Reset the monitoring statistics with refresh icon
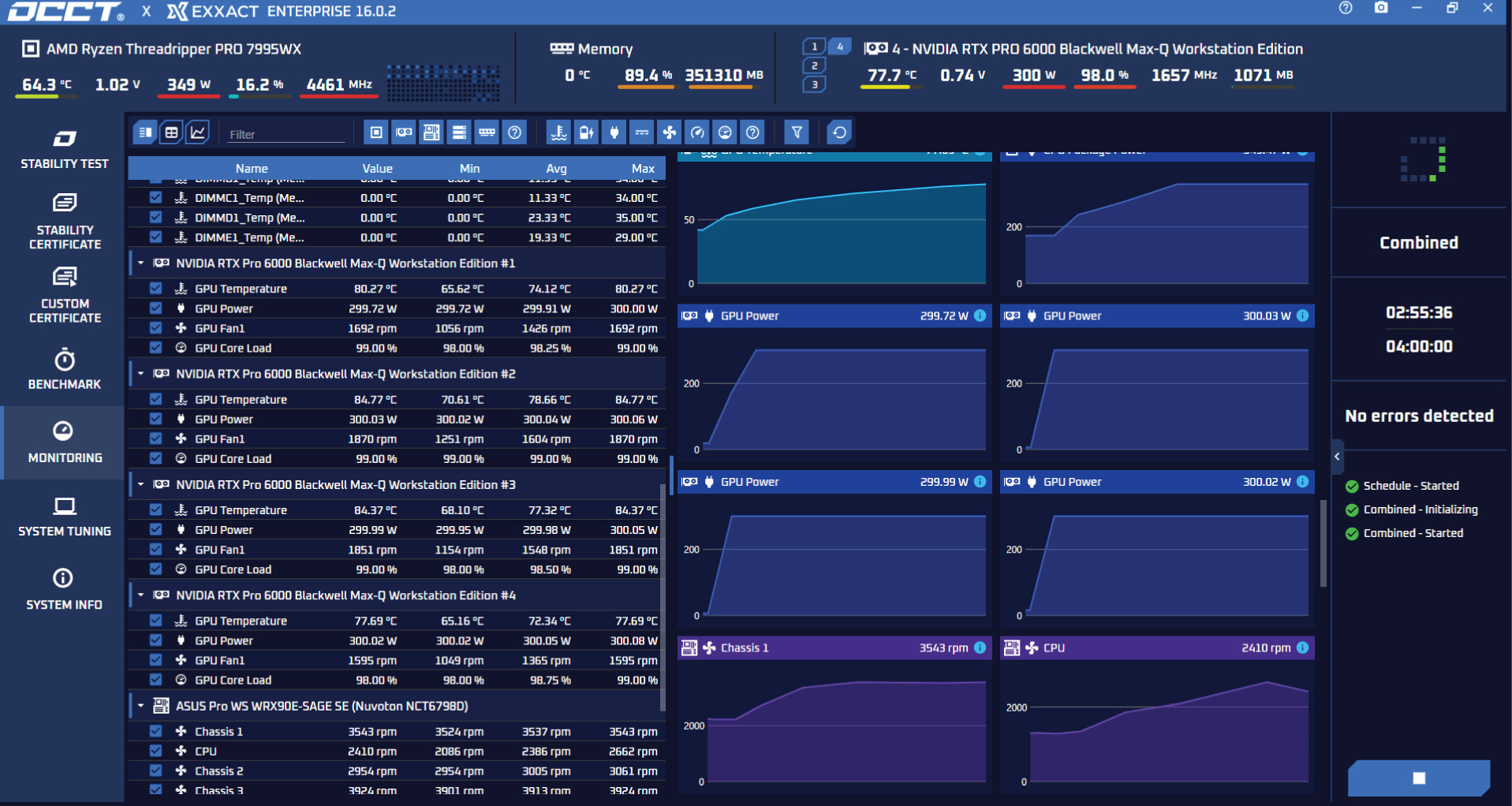 [839, 132]
